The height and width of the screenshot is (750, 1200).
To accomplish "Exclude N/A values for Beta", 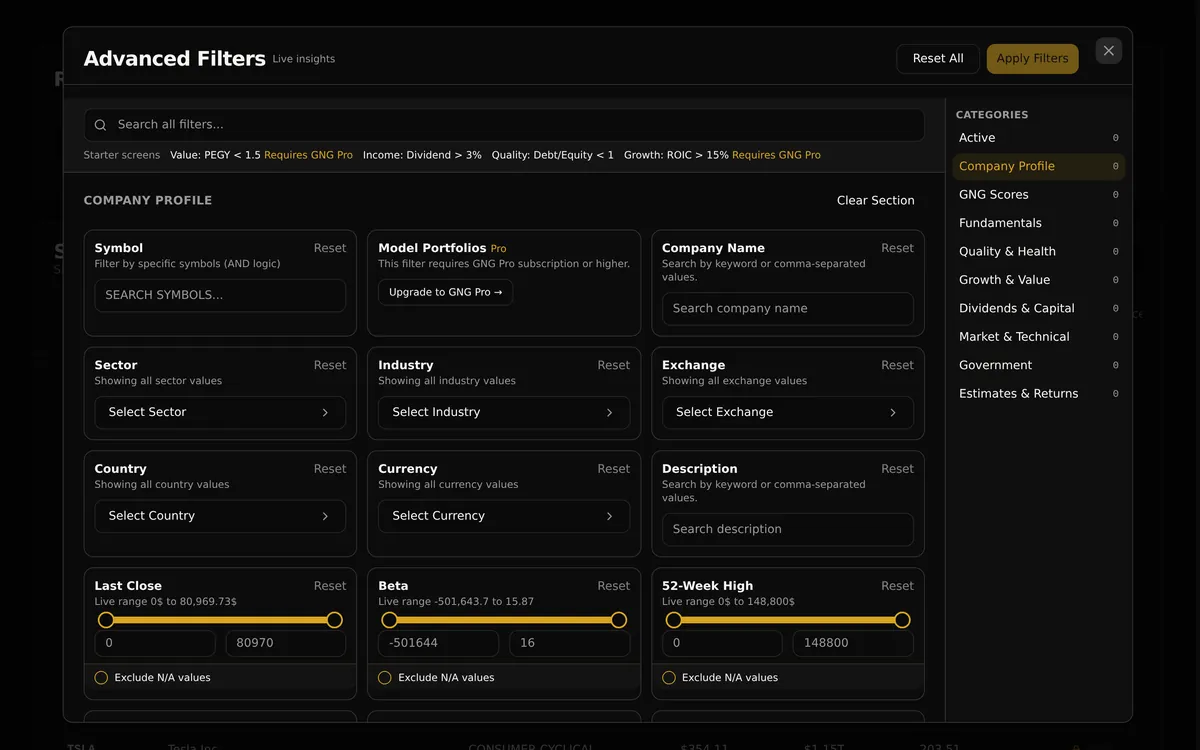I will coord(385,678).
